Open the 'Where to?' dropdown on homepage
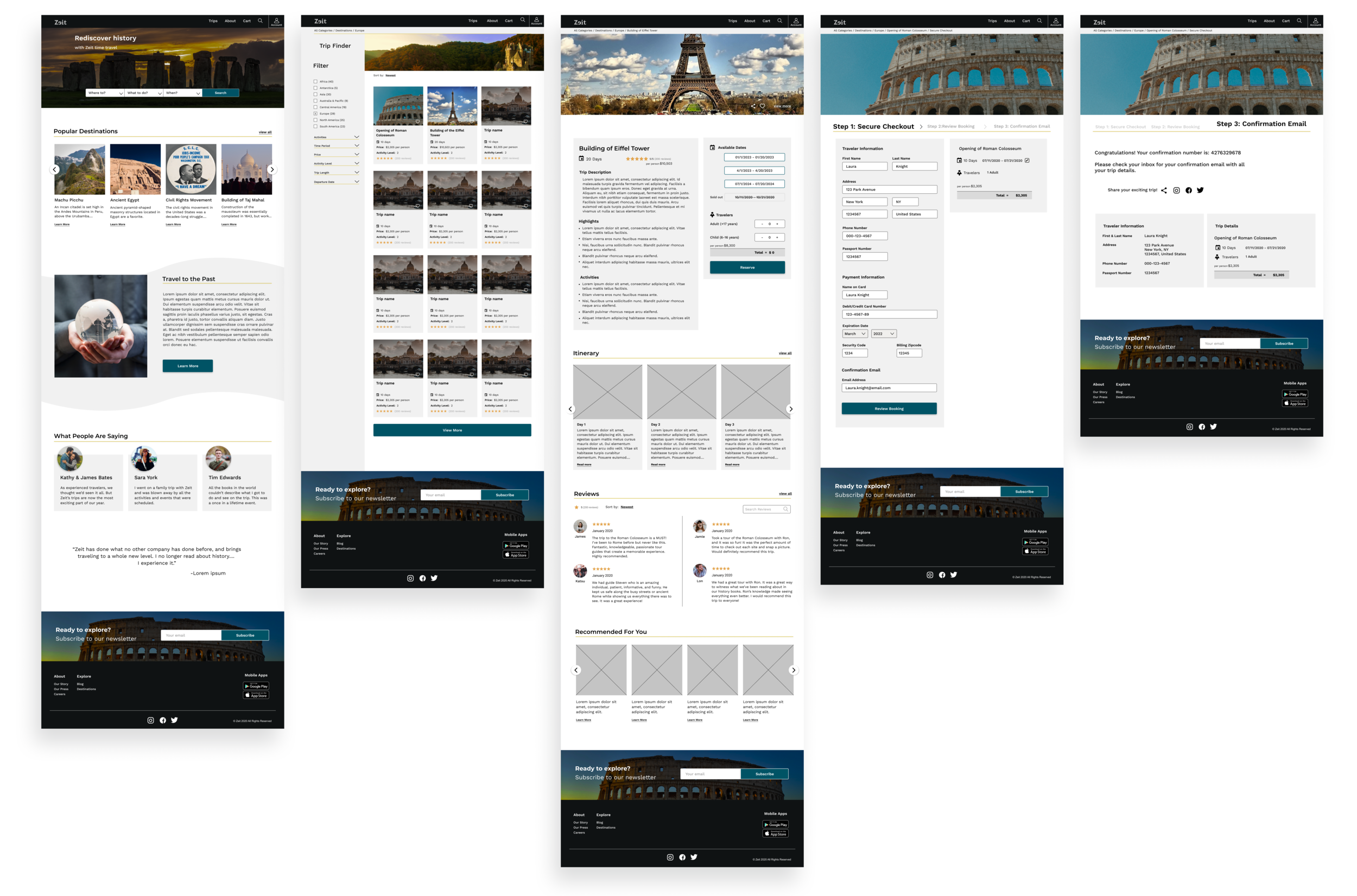 (x=105, y=93)
